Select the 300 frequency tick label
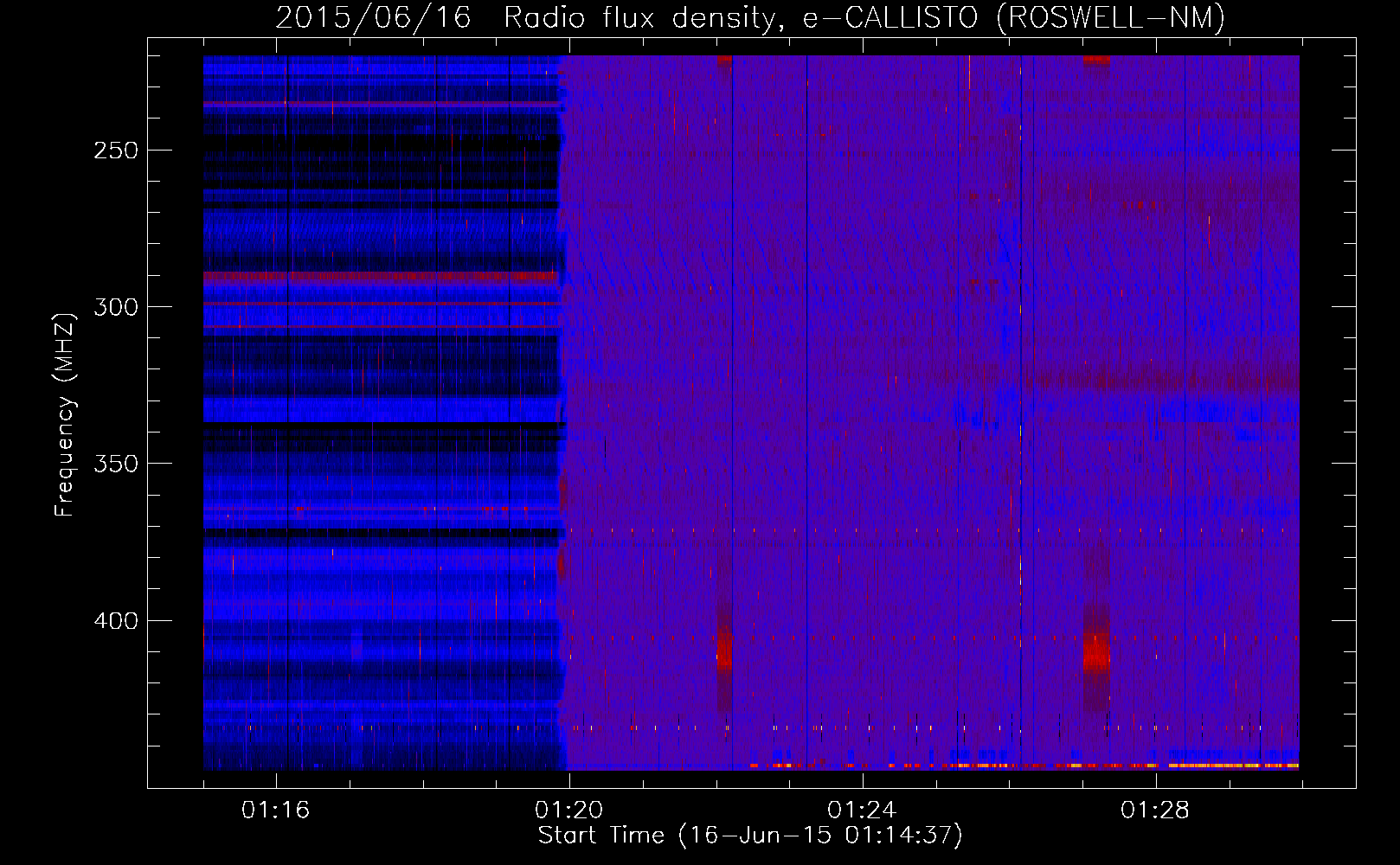Screen dimensions: 1400x865 pyautogui.click(x=115, y=307)
